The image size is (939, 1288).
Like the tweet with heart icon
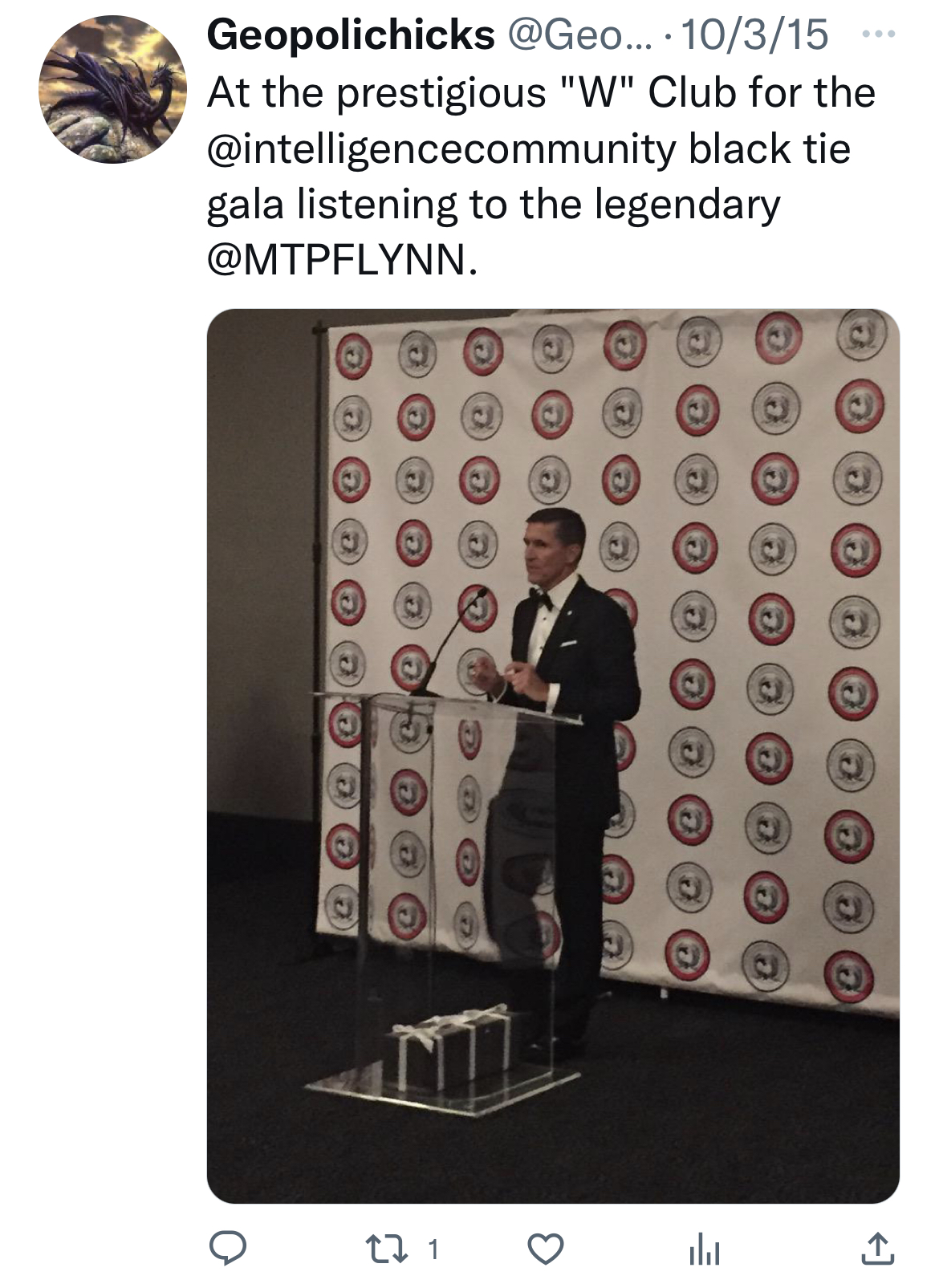point(546,1249)
